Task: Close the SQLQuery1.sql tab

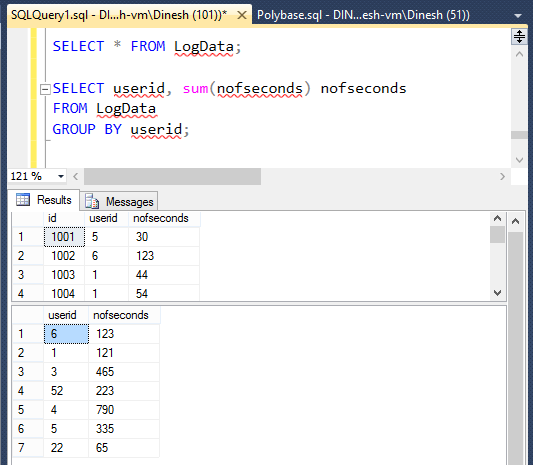Action: (242, 15)
